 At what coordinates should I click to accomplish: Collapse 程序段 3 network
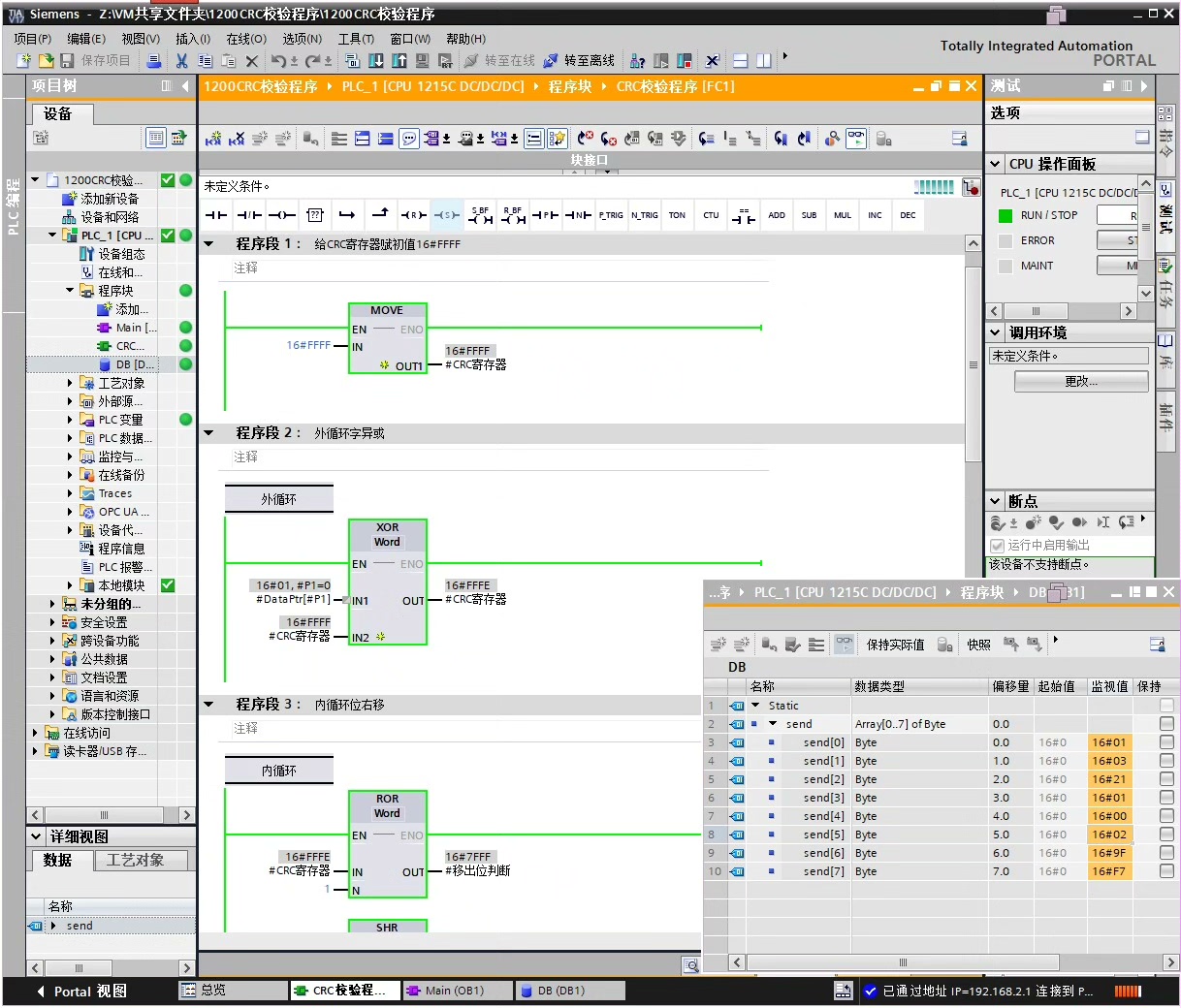pos(208,705)
